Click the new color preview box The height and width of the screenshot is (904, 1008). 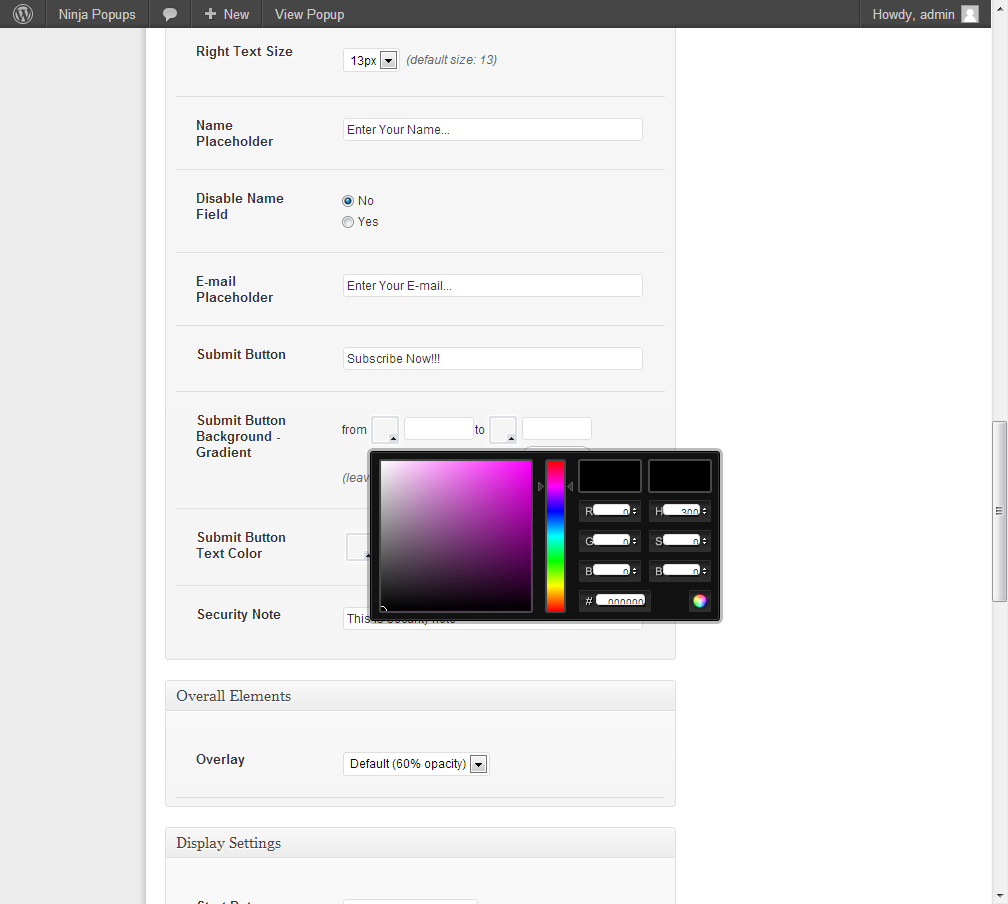pos(609,476)
